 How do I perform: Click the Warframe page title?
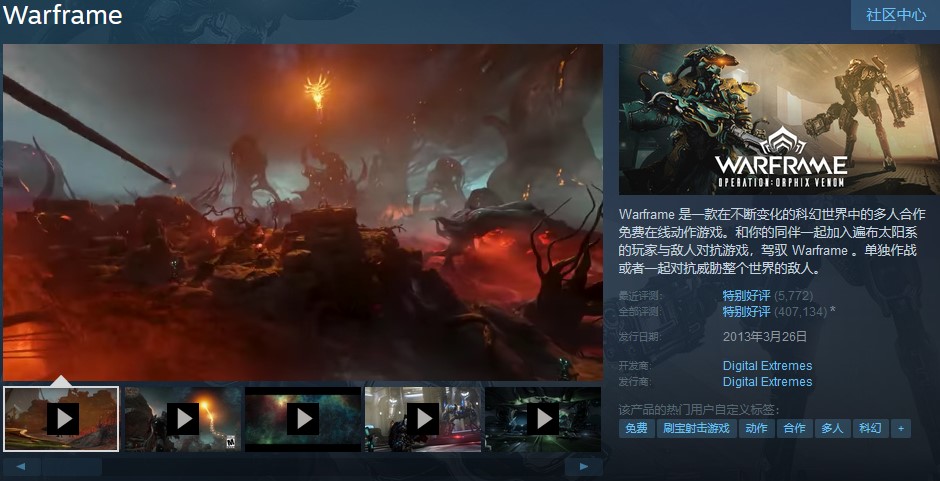click(x=63, y=16)
